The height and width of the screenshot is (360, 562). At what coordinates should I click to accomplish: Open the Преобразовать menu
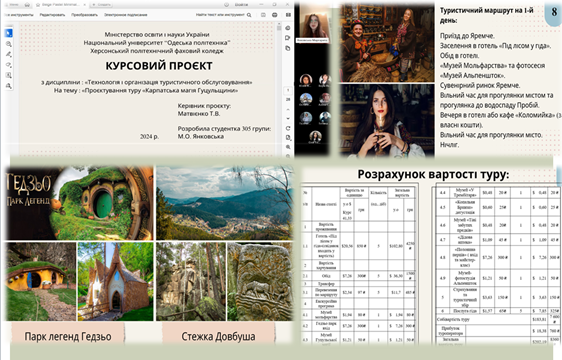pyautogui.click(x=85, y=15)
